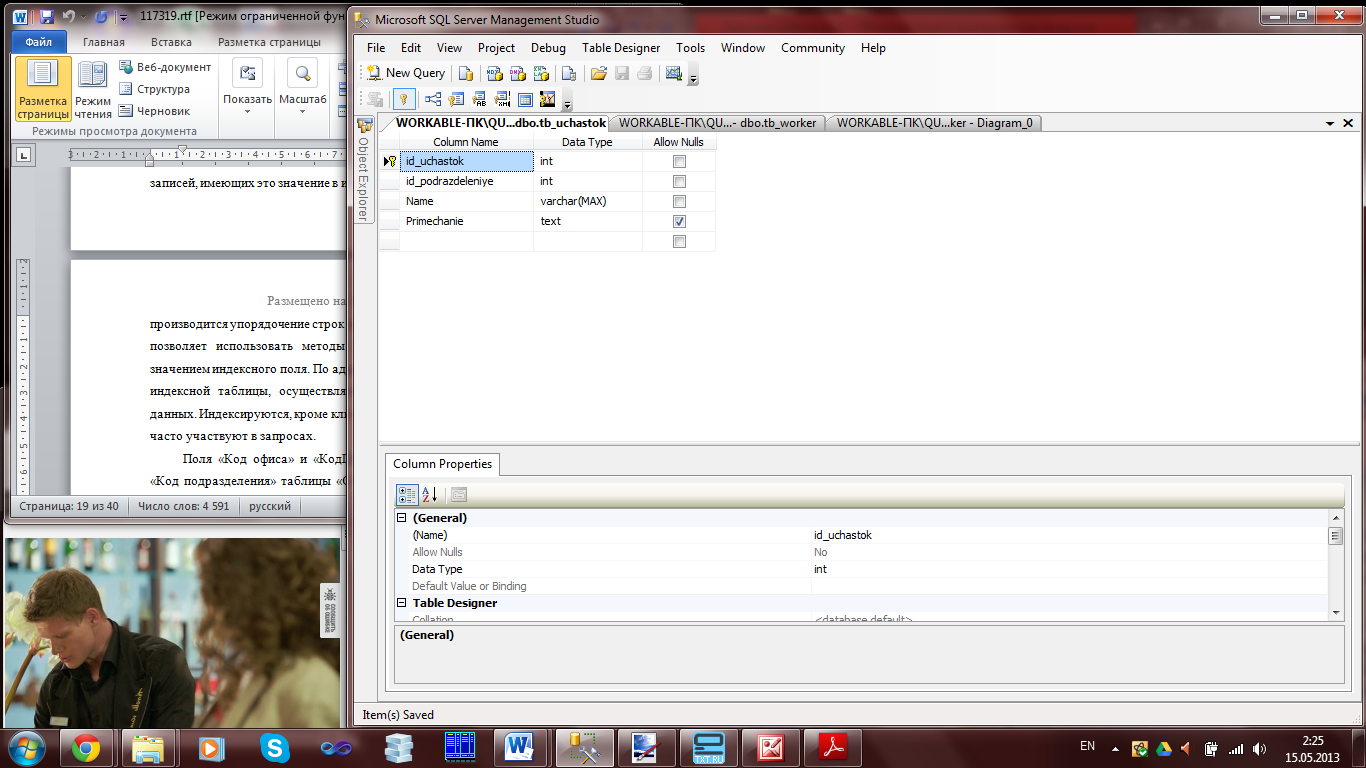The height and width of the screenshot is (768, 1366).
Task: Open the Windows Start menu
Action: click(x=26, y=747)
